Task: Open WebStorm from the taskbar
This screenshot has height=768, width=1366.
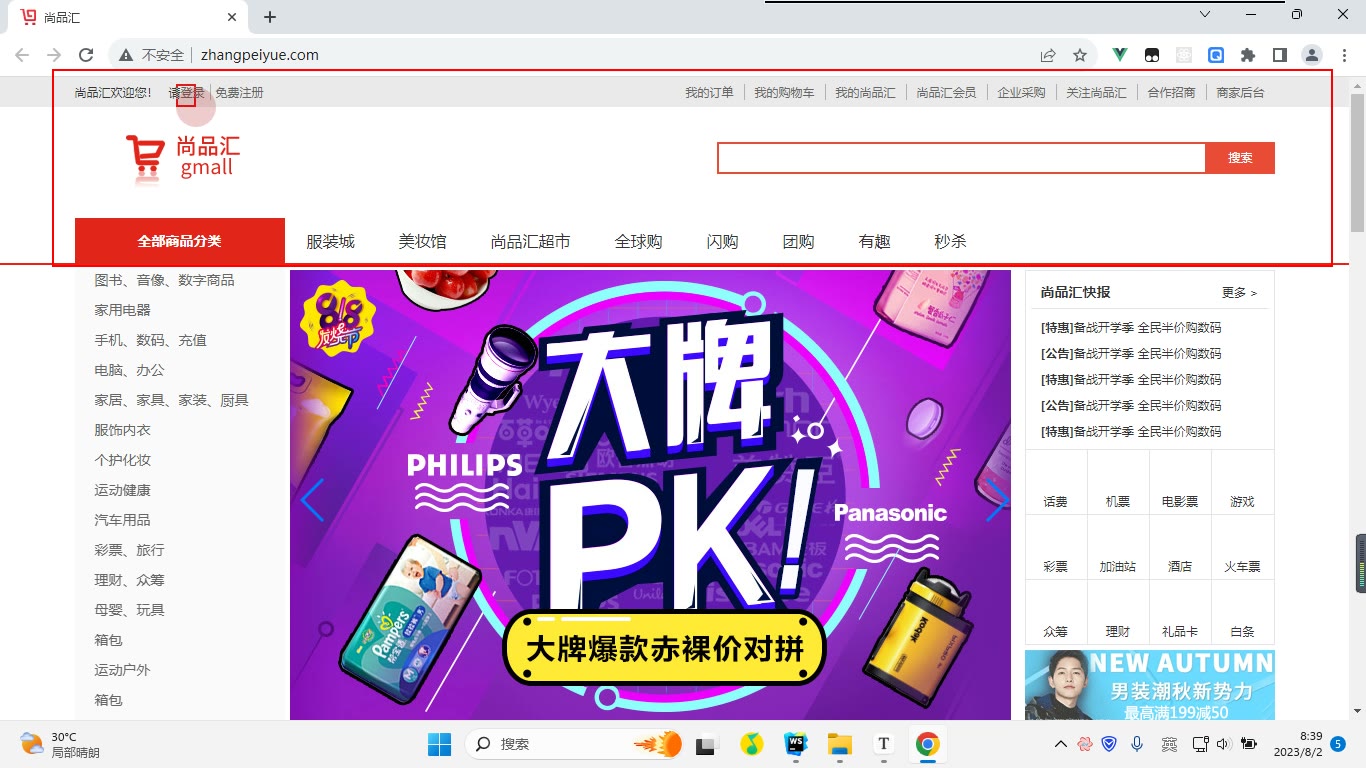Action: coord(796,744)
